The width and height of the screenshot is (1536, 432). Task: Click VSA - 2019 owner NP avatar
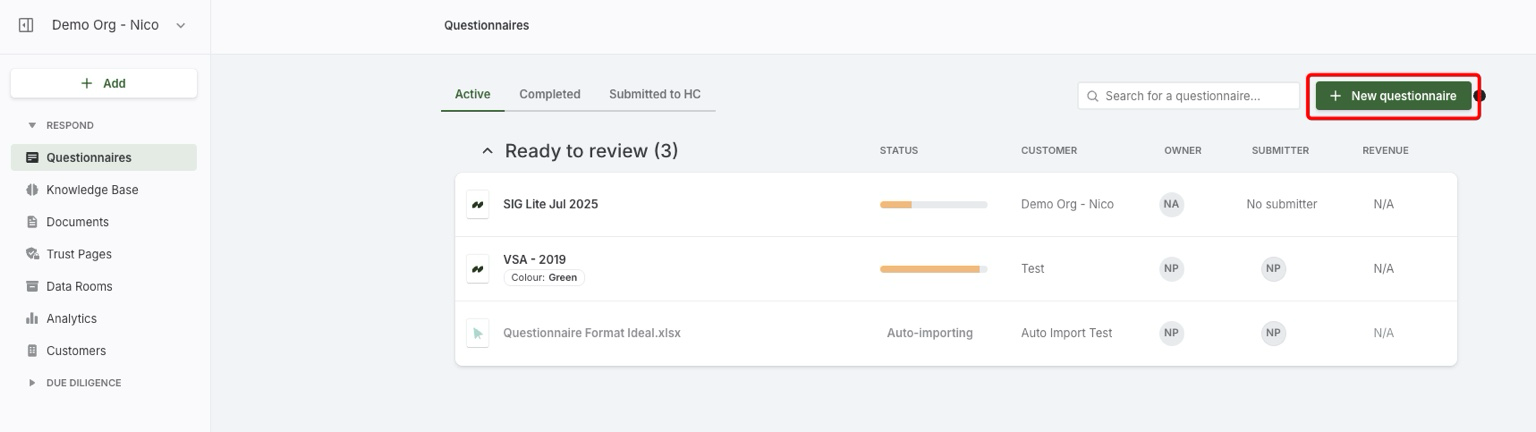click(1171, 269)
